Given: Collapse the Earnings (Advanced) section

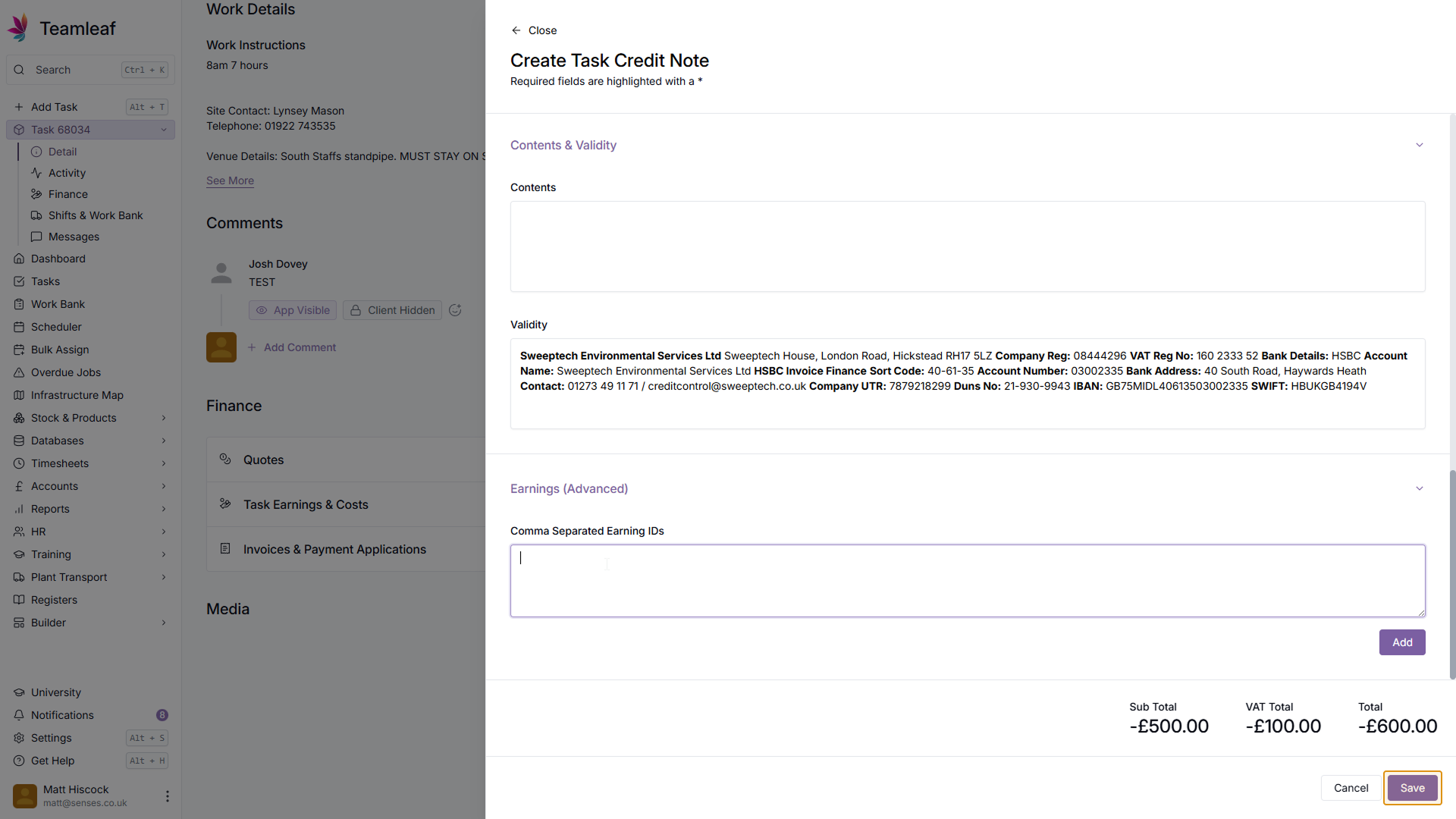Looking at the screenshot, I should click(1419, 488).
